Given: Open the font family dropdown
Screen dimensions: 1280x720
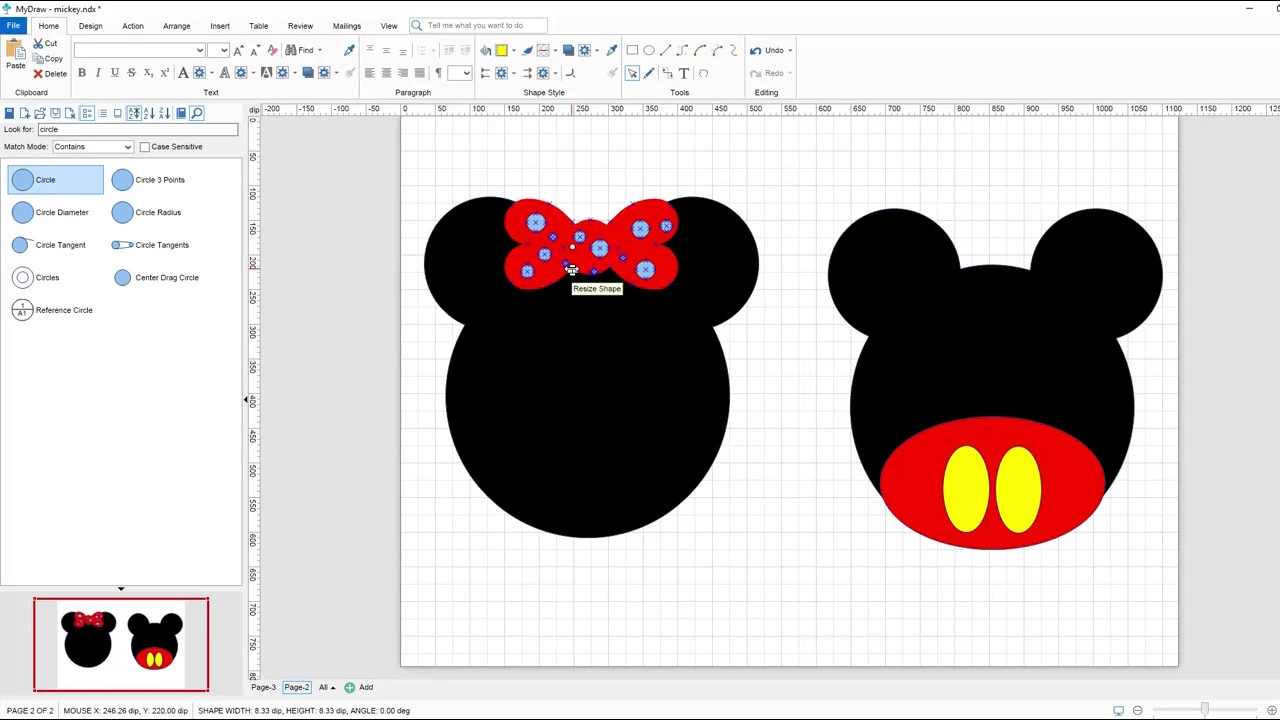Looking at the screenshot, I should pyautogui.click(x=199, y=50).
